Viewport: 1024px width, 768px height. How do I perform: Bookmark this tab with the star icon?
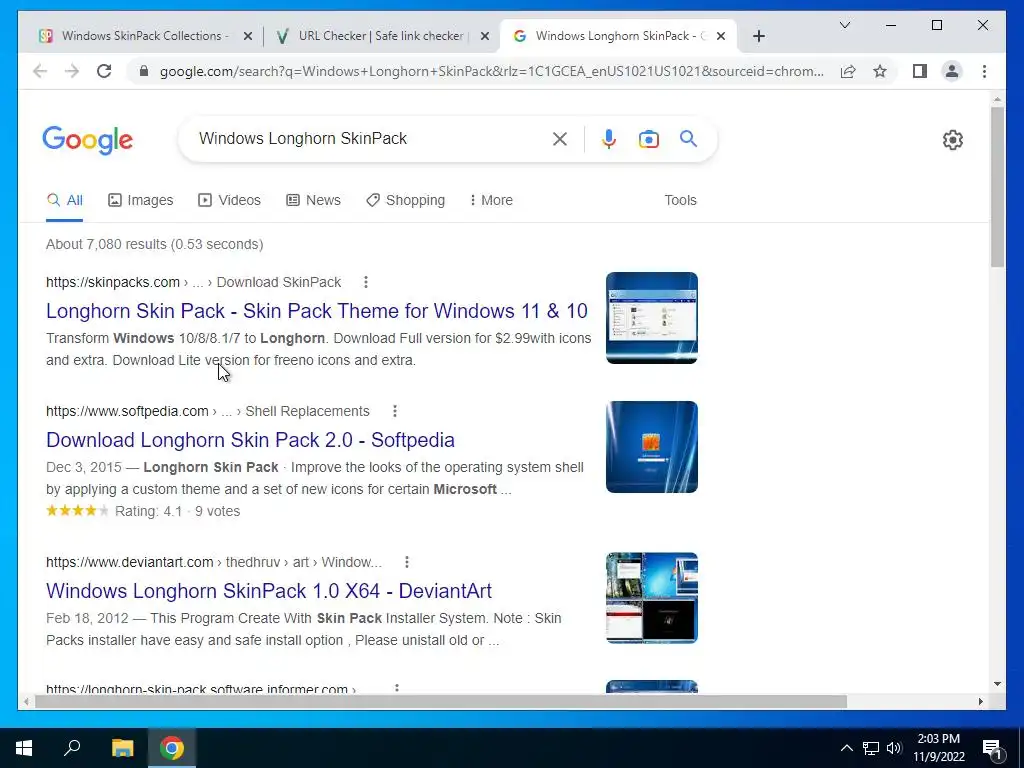[x=880, y=71]
